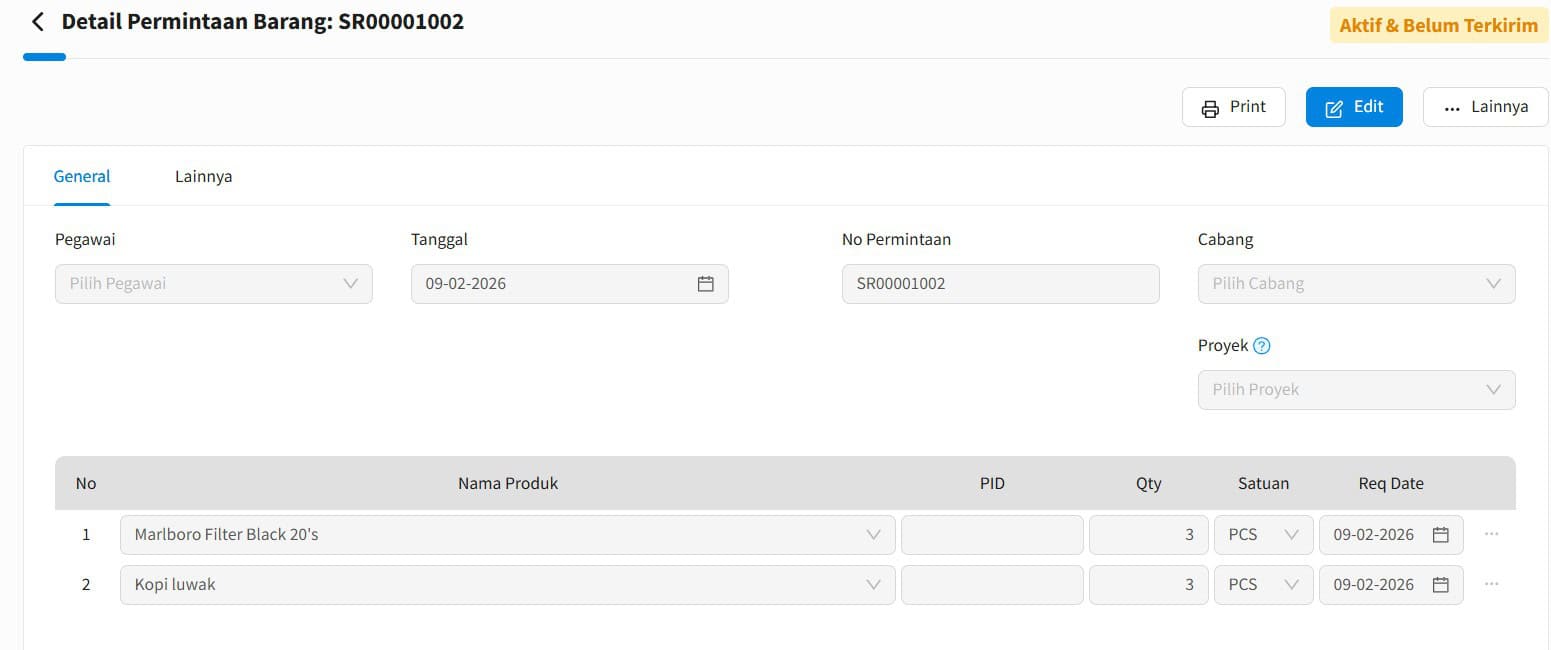The height and width of the screenshot is (650, 1551).
Task: Click the Qty field for Kopi luwak
Action: point(1148,584)
